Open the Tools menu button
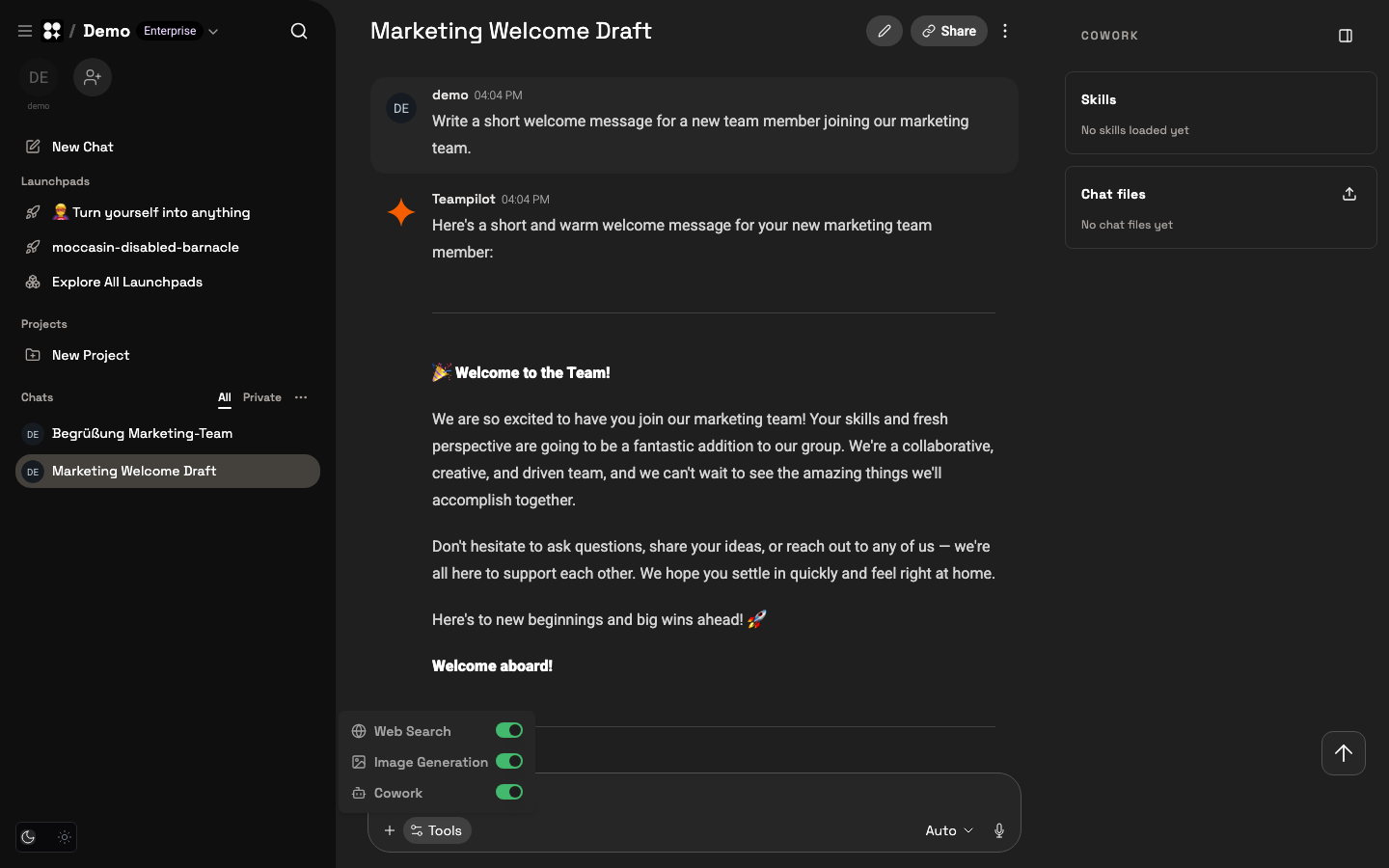 [x=437, y=830]
